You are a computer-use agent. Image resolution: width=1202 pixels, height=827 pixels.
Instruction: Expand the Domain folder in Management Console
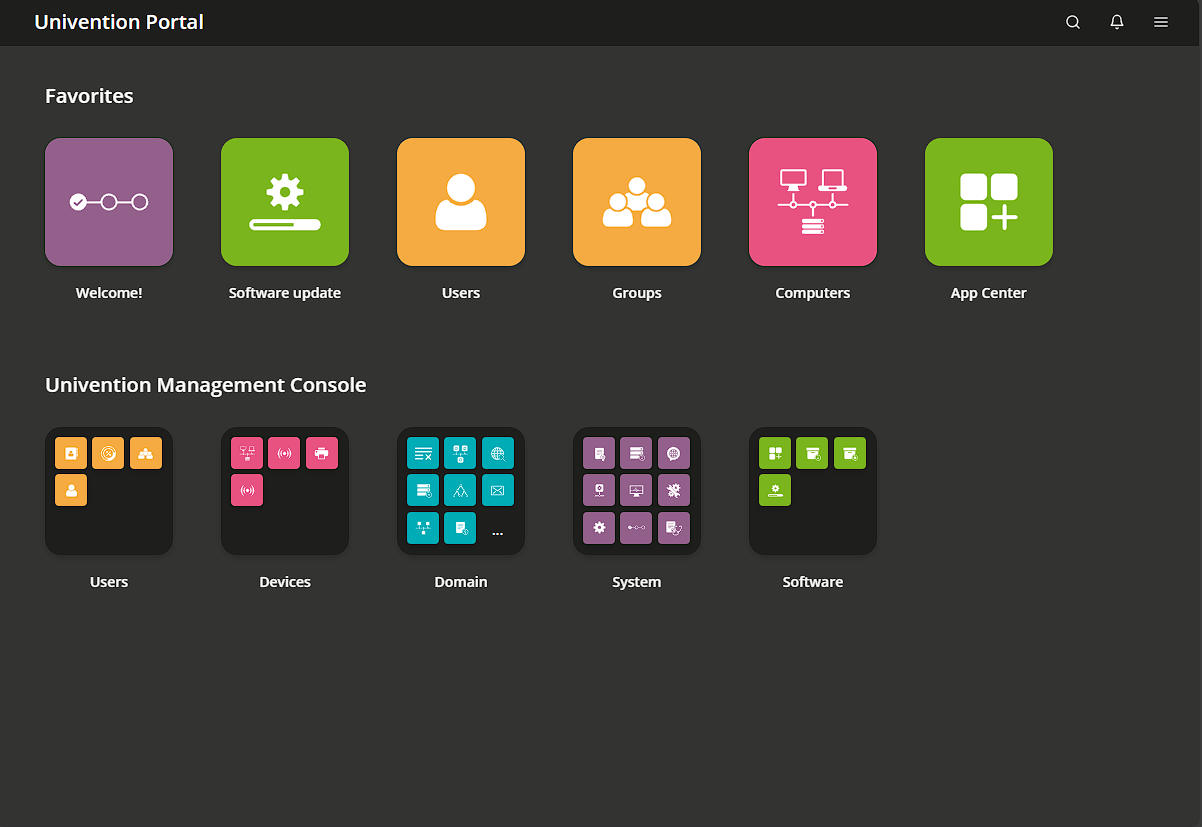point(461,491)
